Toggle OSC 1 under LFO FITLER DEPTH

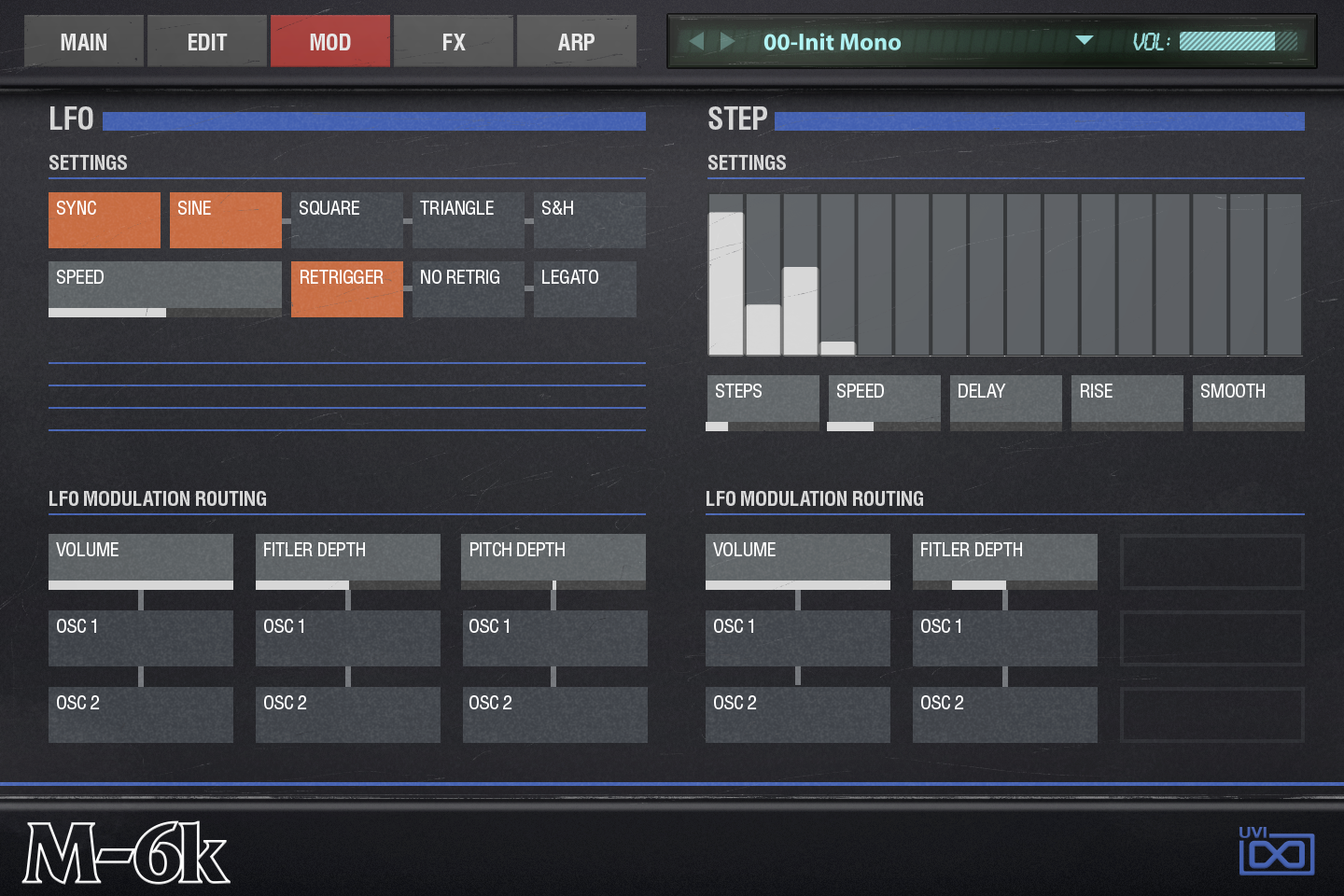tap(348, 638)
